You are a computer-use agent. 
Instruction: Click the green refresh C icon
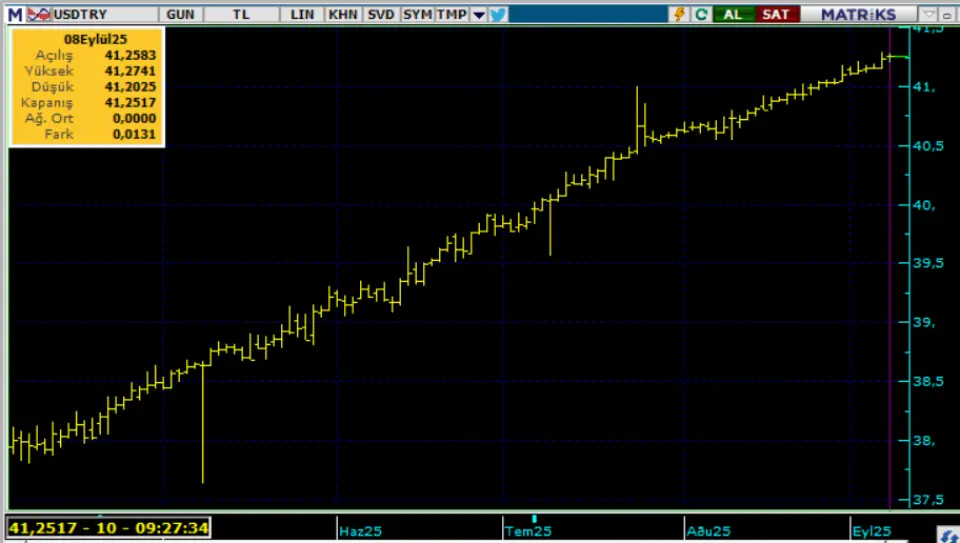[x=701, y=14]
